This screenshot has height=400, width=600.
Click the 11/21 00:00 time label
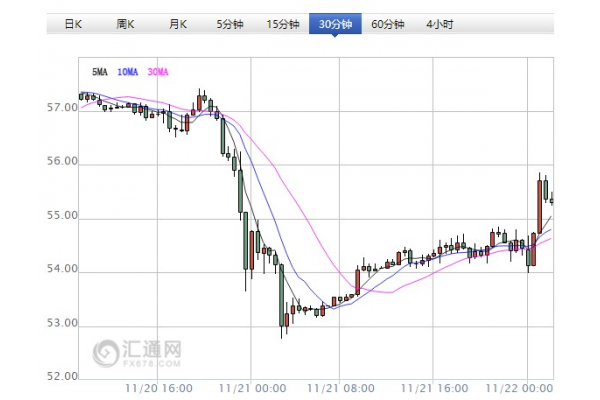coord(253,388)
